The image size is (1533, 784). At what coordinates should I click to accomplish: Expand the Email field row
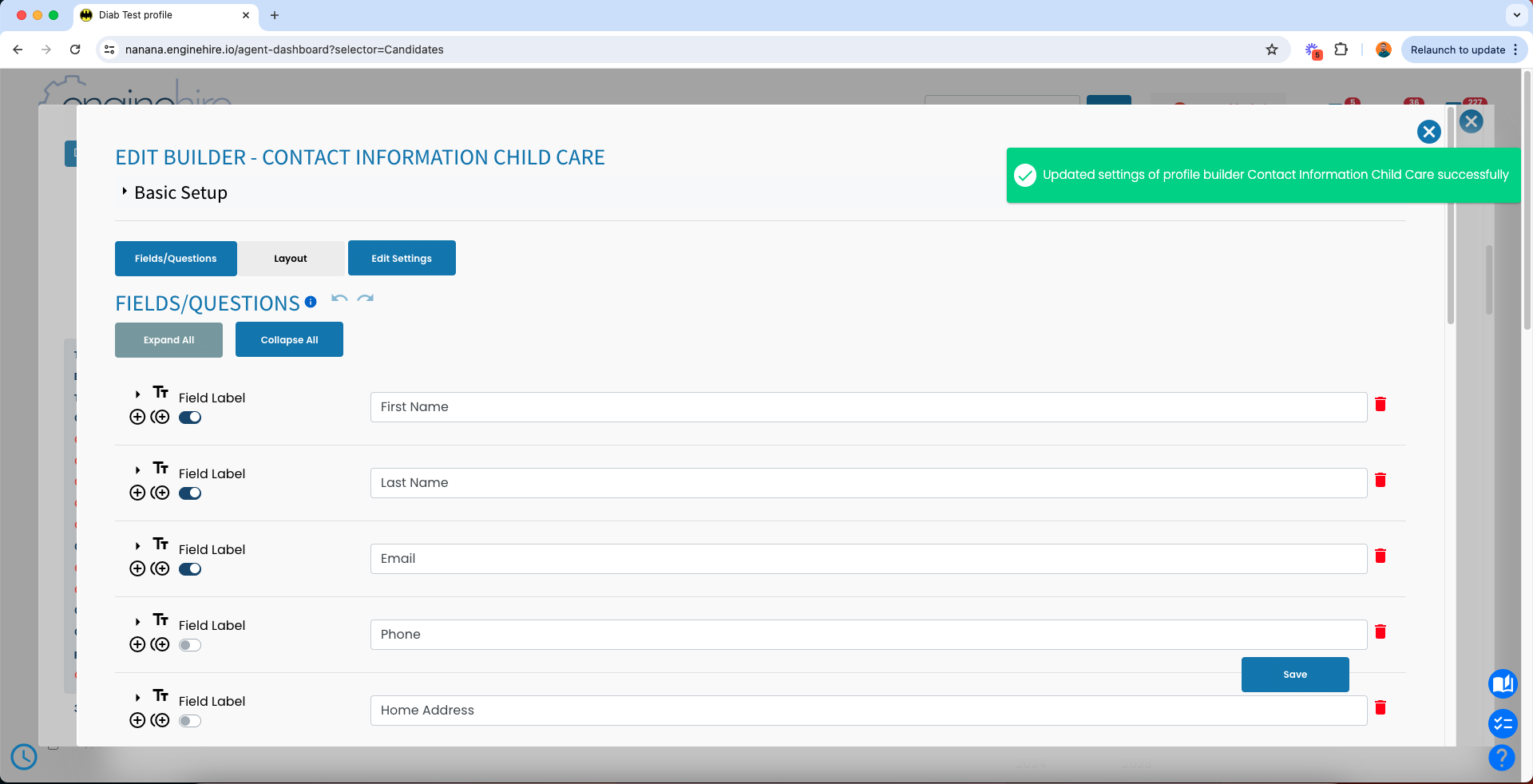click(x=137, y=546)
